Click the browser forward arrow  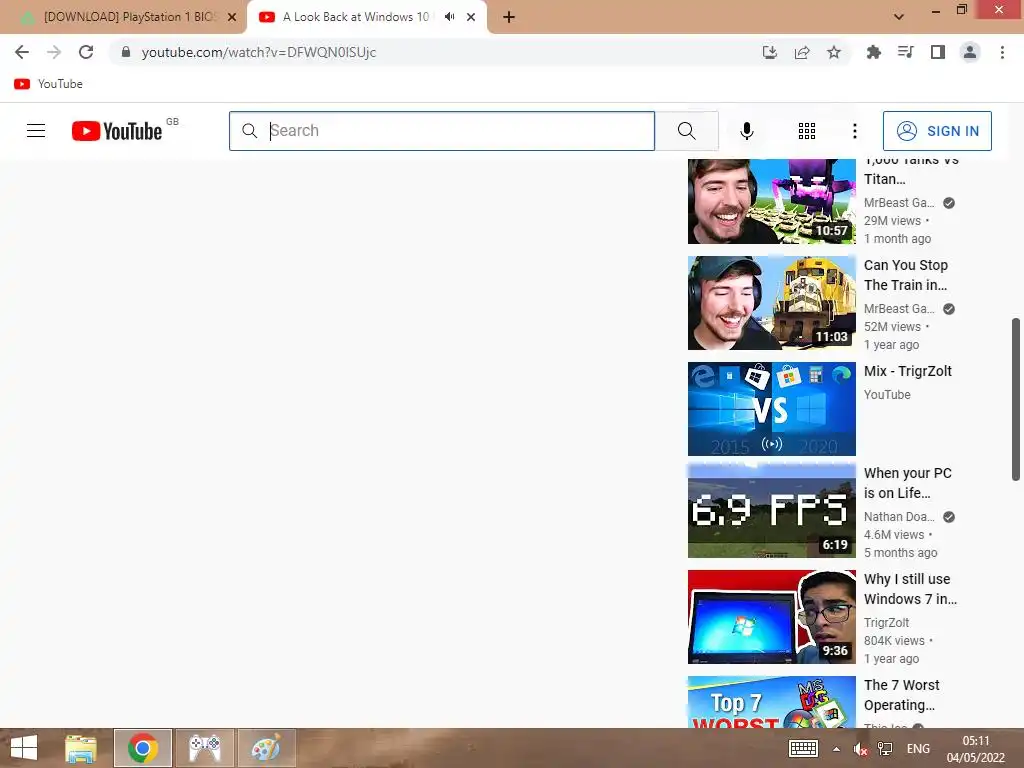54,52
